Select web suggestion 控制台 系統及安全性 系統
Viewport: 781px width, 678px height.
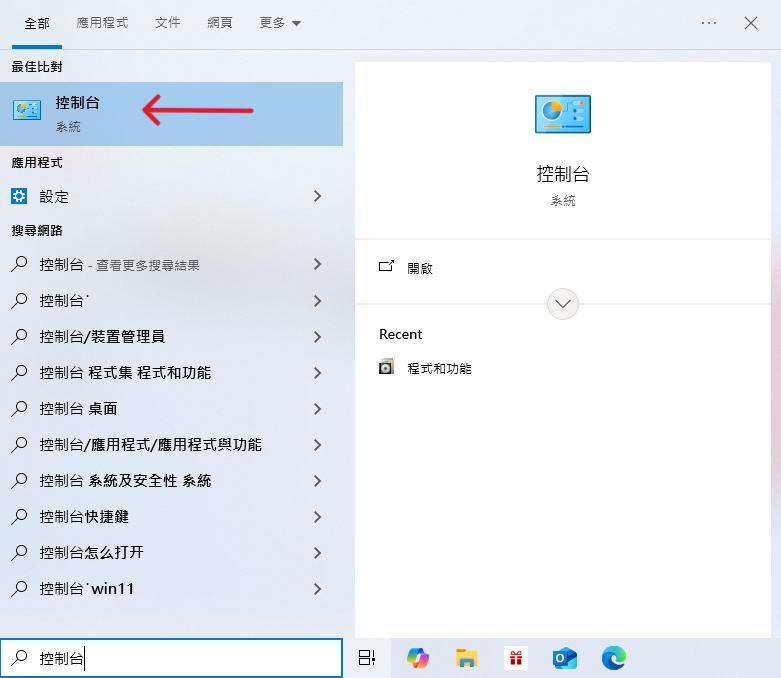pos(125,481)
